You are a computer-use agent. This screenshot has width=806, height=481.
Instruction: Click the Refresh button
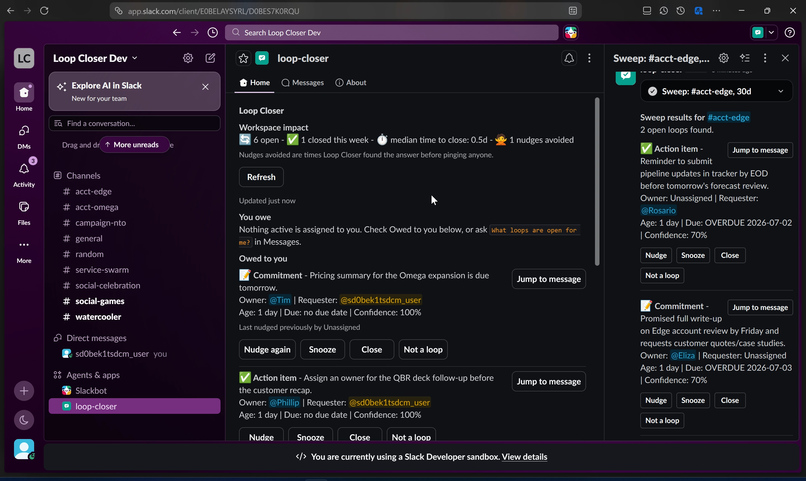click(x=261, y=177)
